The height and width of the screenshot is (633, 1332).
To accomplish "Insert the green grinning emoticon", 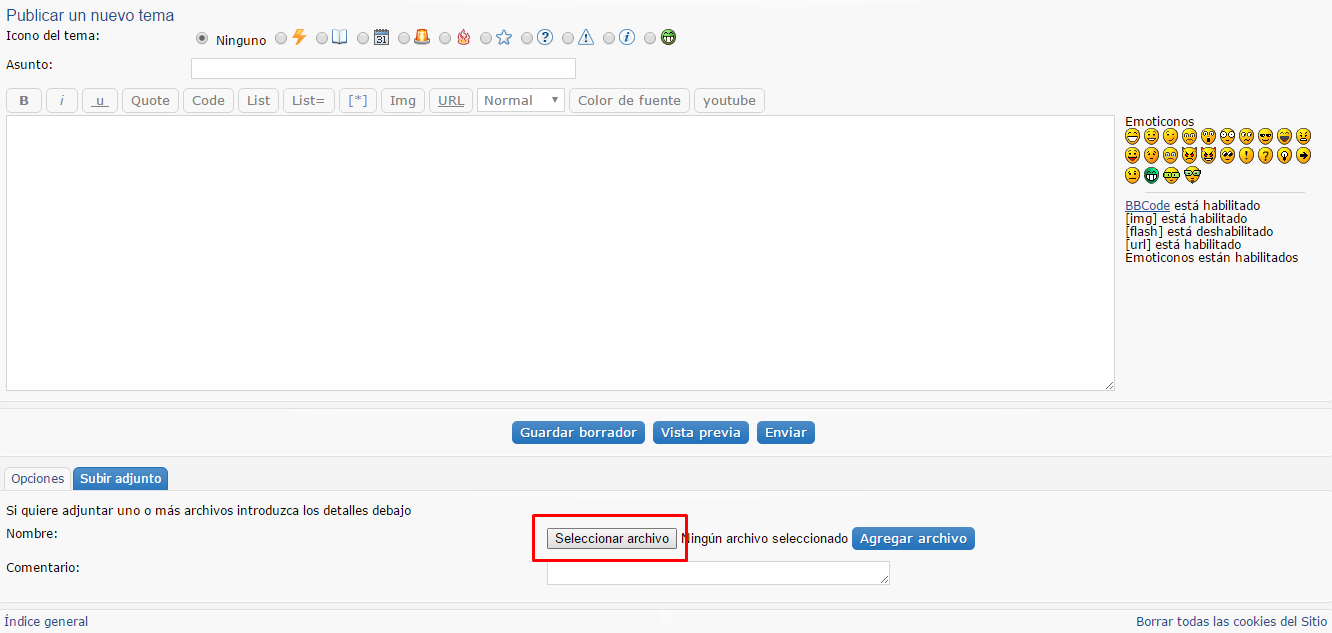I will 1151,176.
